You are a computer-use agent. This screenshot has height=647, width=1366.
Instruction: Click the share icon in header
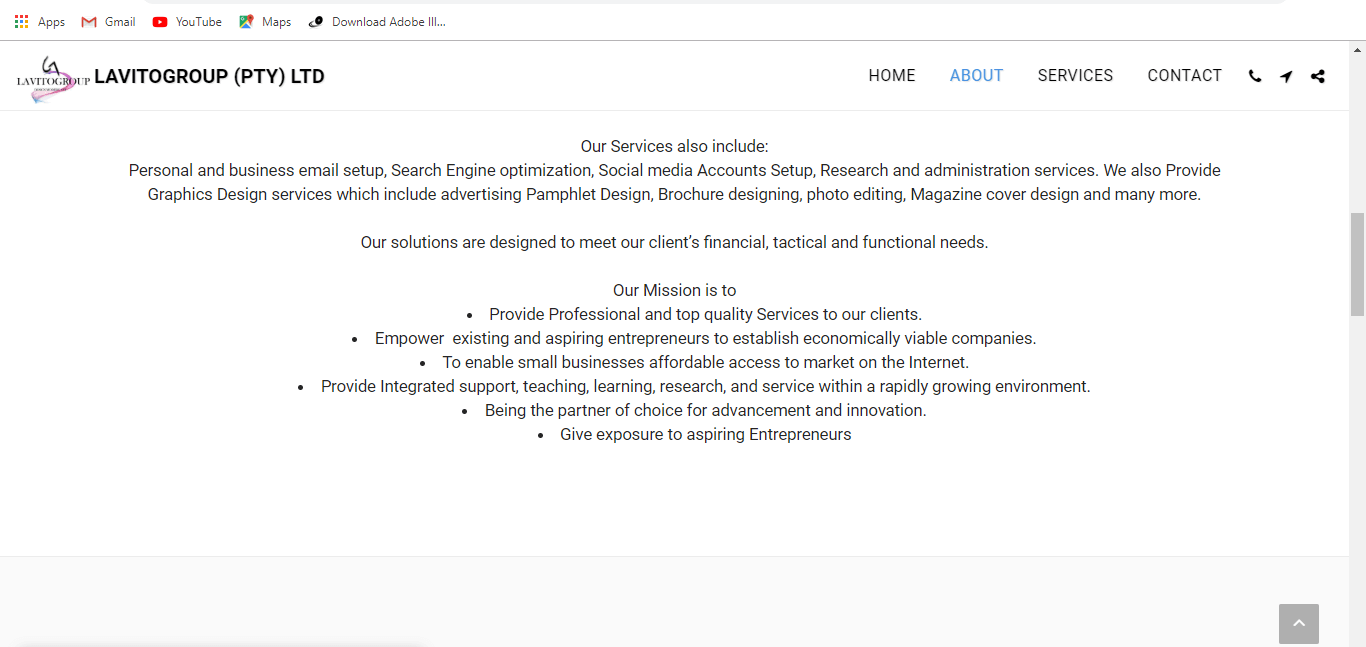1318,76
